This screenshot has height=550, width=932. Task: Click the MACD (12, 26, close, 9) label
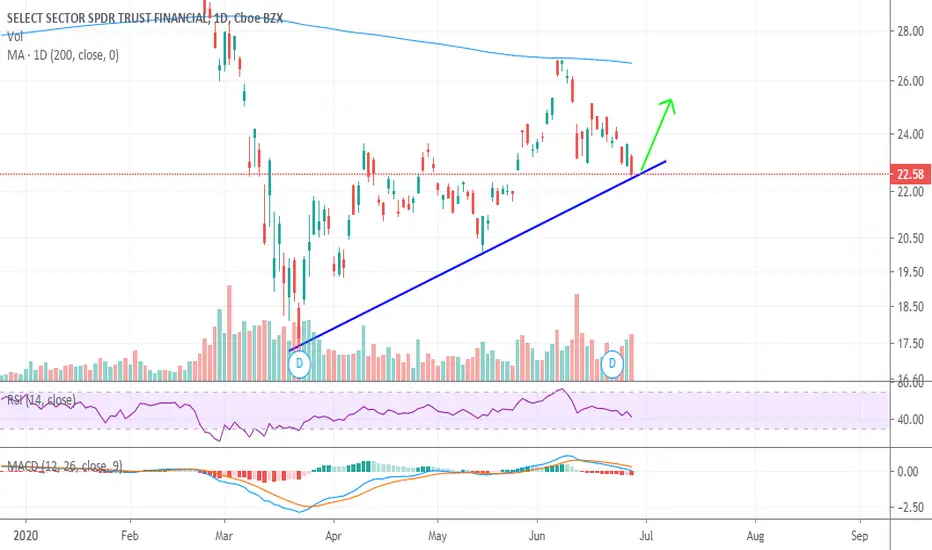(x=64, y=466)
